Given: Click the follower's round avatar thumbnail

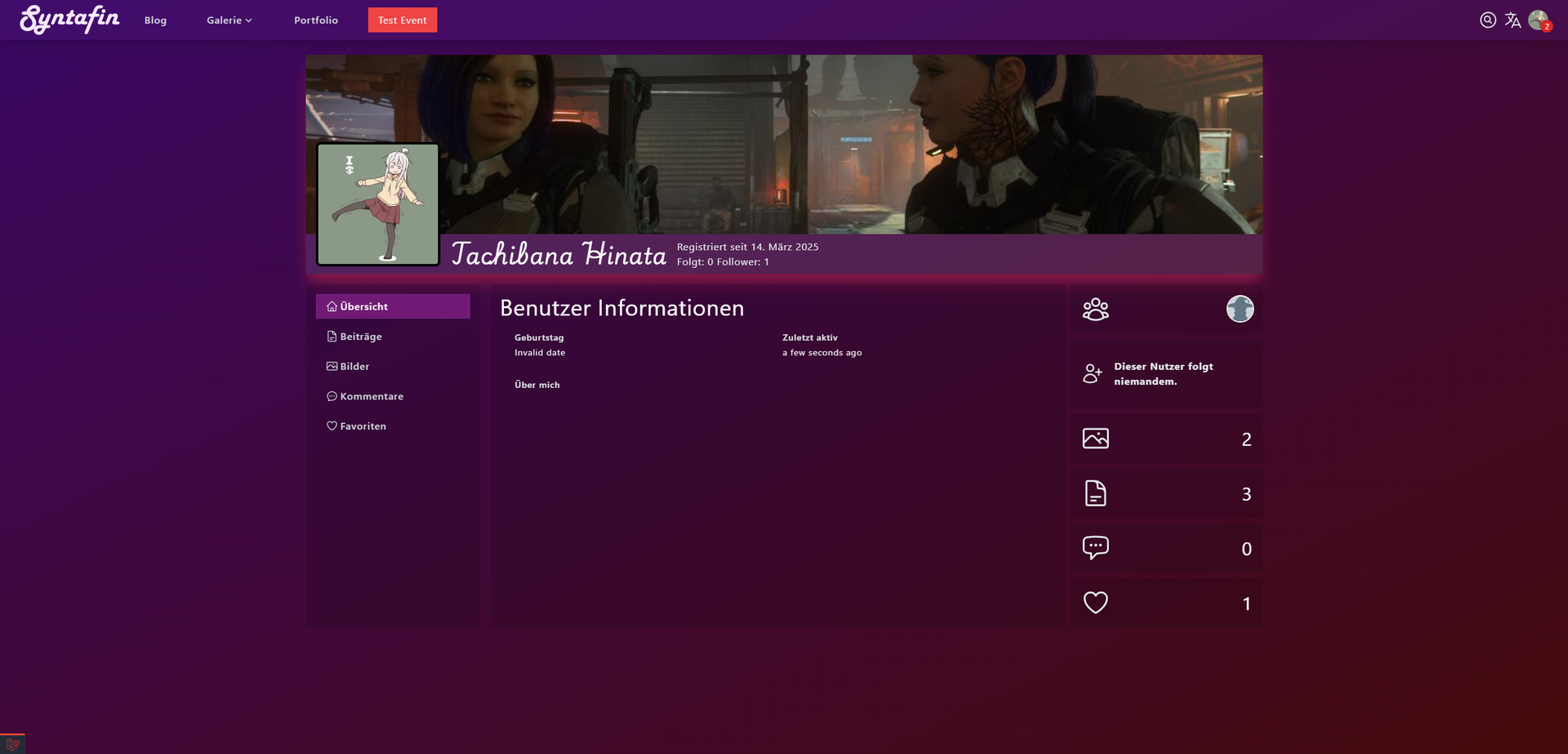Looking at the screenshot, I should point(1240,309).
